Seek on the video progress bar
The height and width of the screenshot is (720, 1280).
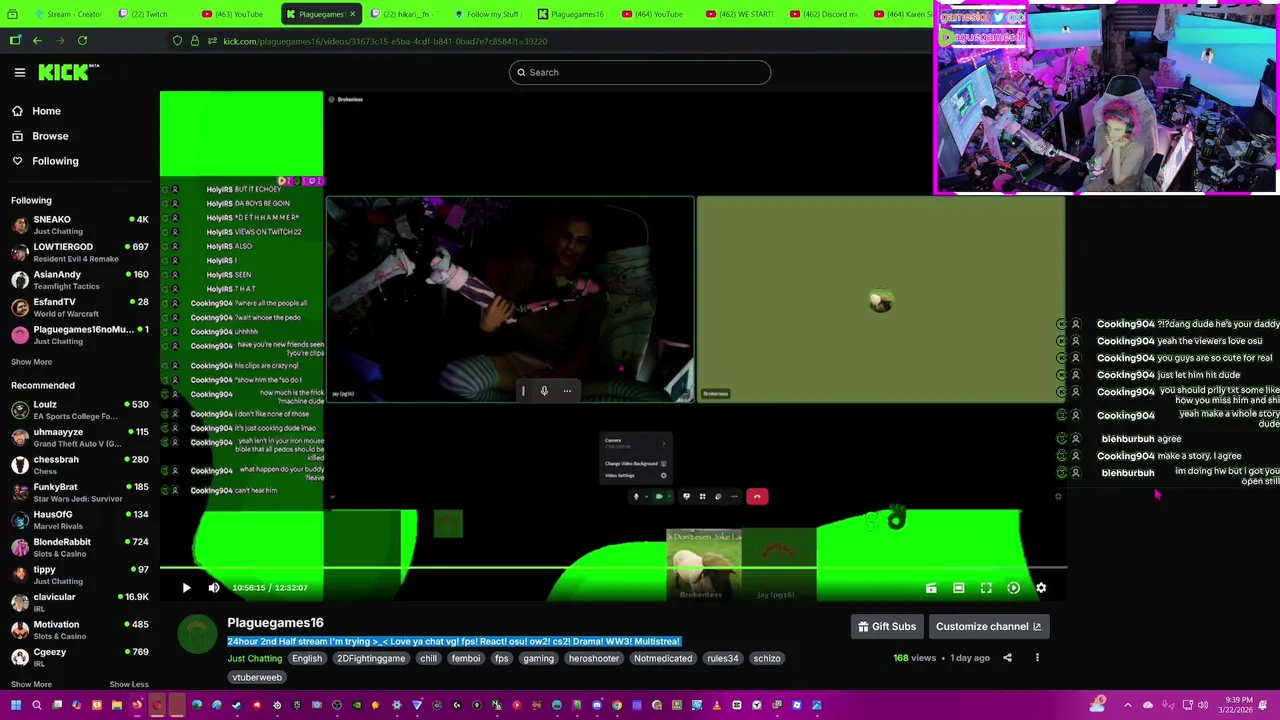click(613, 569)
